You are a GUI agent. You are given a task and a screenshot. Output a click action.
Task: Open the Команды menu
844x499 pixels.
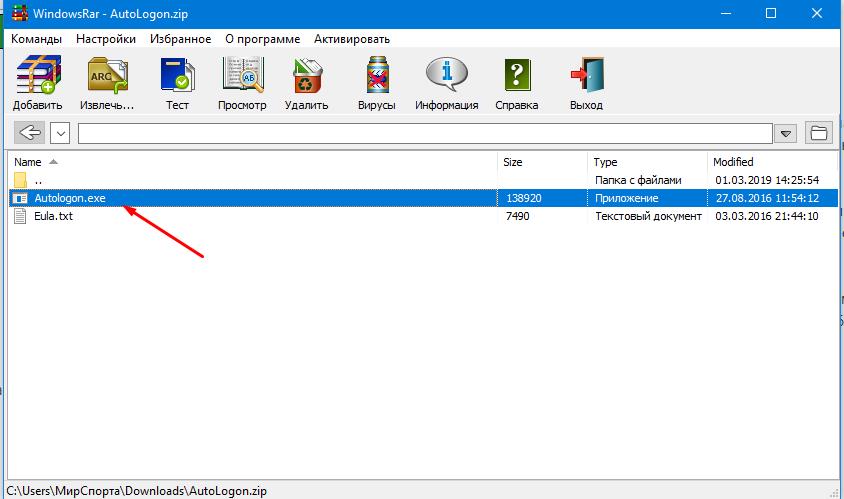coord(37,39)
